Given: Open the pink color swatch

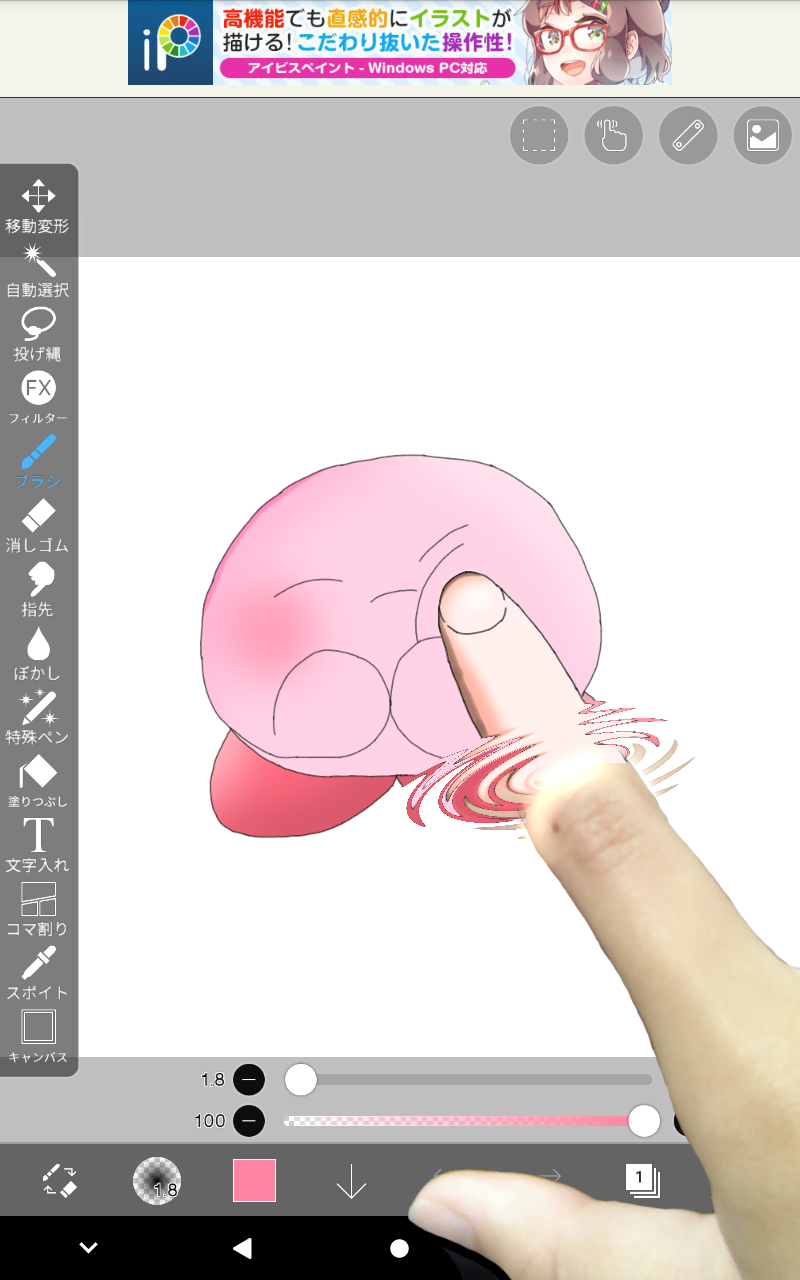Looking at the screenshot, I should (x=254, y=1181).
